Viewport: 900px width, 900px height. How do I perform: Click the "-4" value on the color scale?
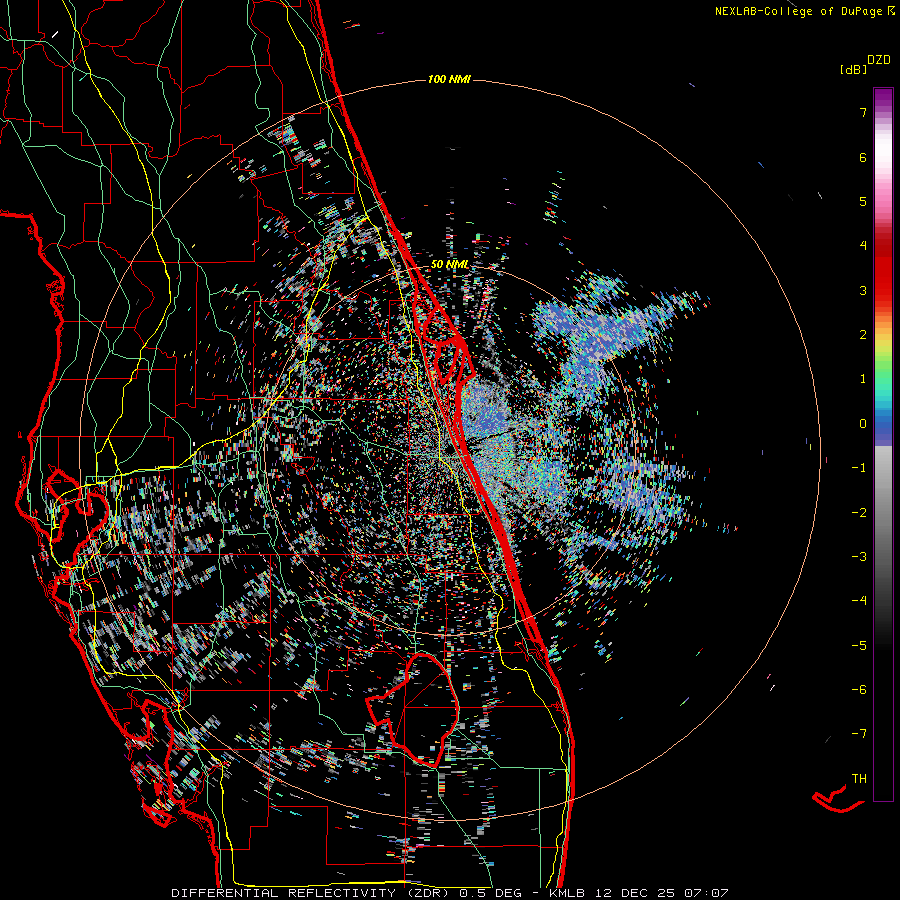[859, 601]
